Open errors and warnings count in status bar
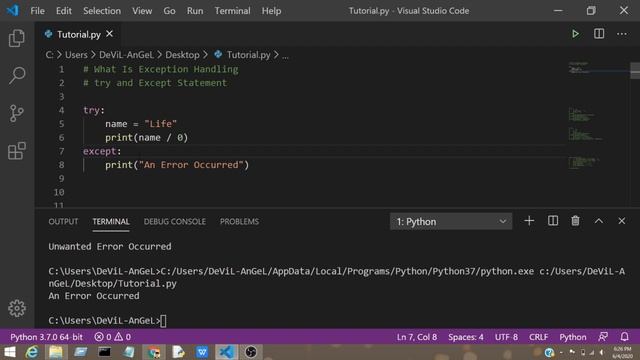 (113, 337)
